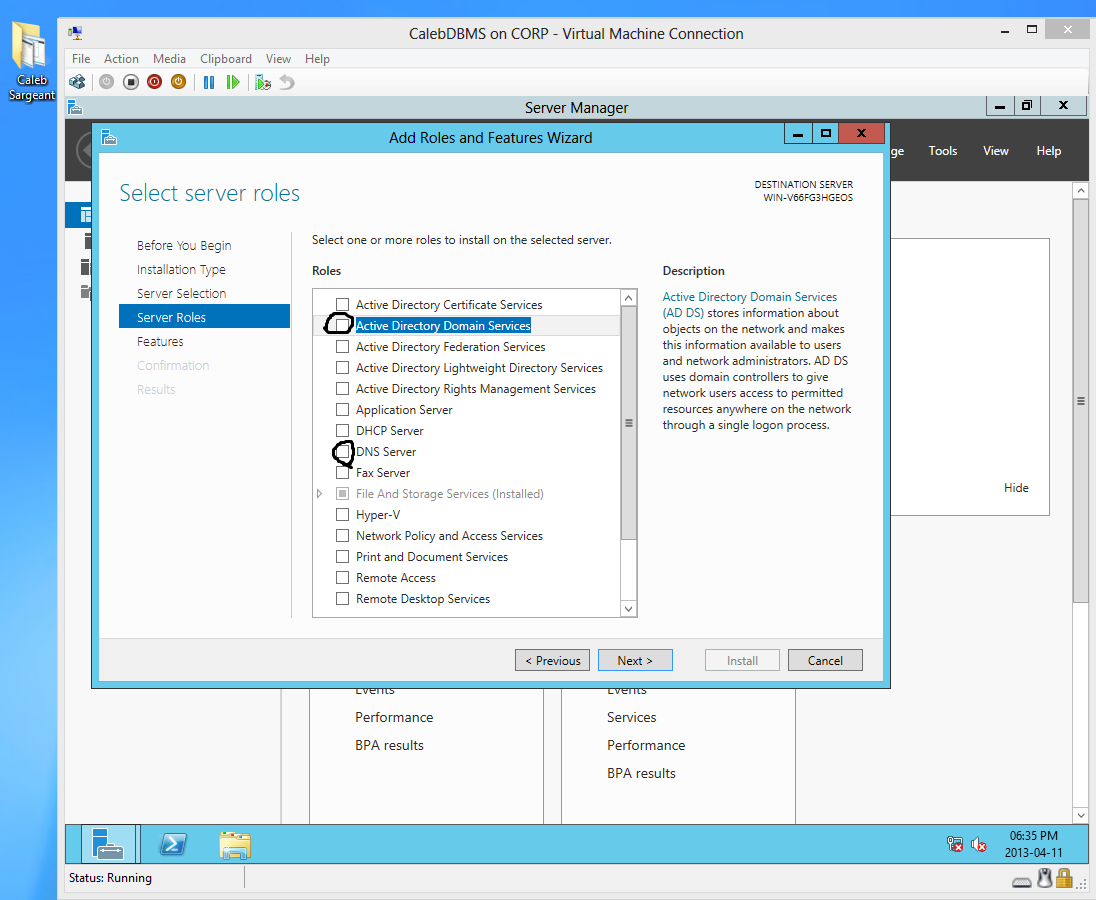Image resolution: width=1096 pixels, height=900 pixels.
Task: Click roles list scroll down arrow
Action: tap(628, 609)
